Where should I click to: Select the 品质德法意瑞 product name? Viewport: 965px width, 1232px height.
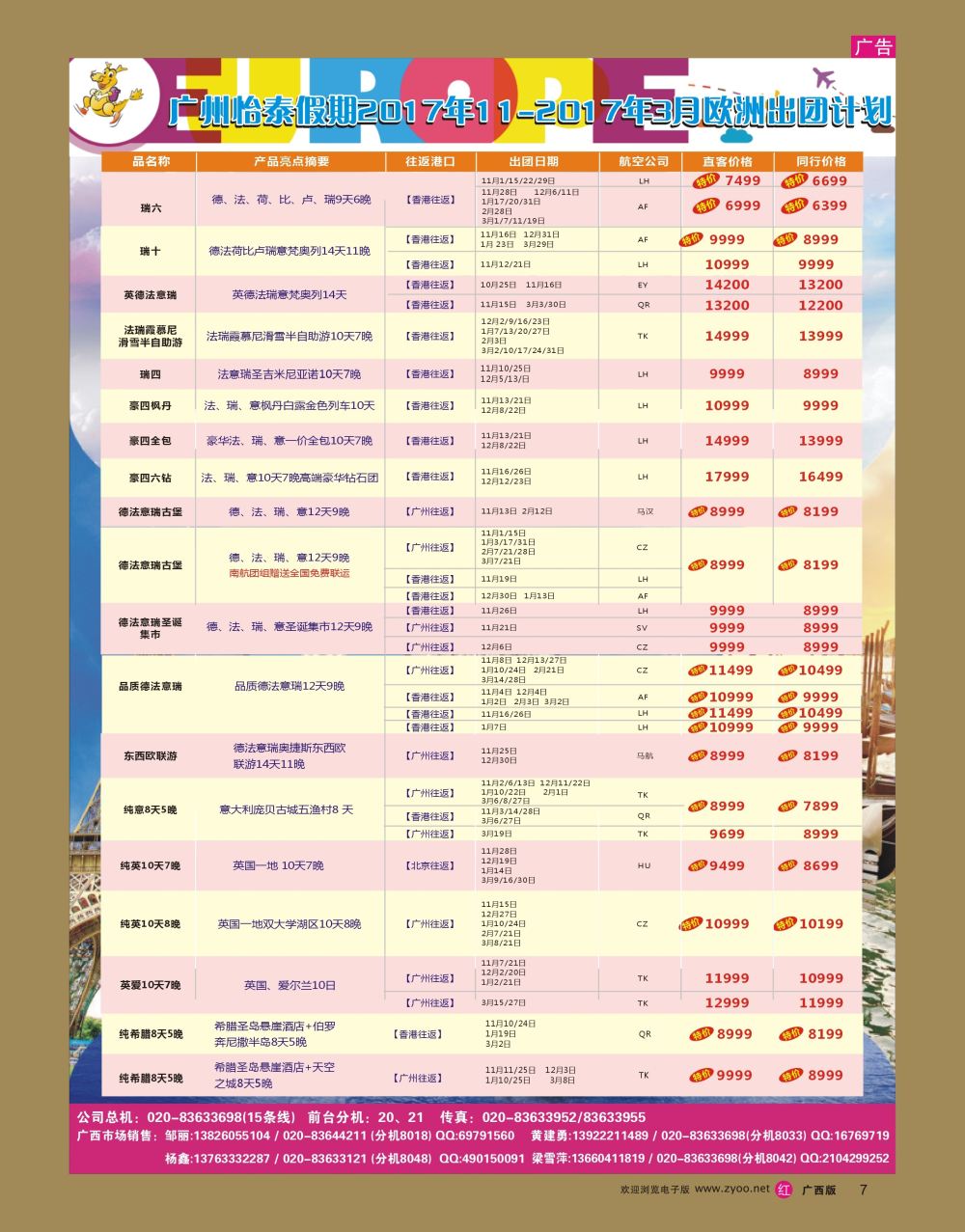pos(151,686)
